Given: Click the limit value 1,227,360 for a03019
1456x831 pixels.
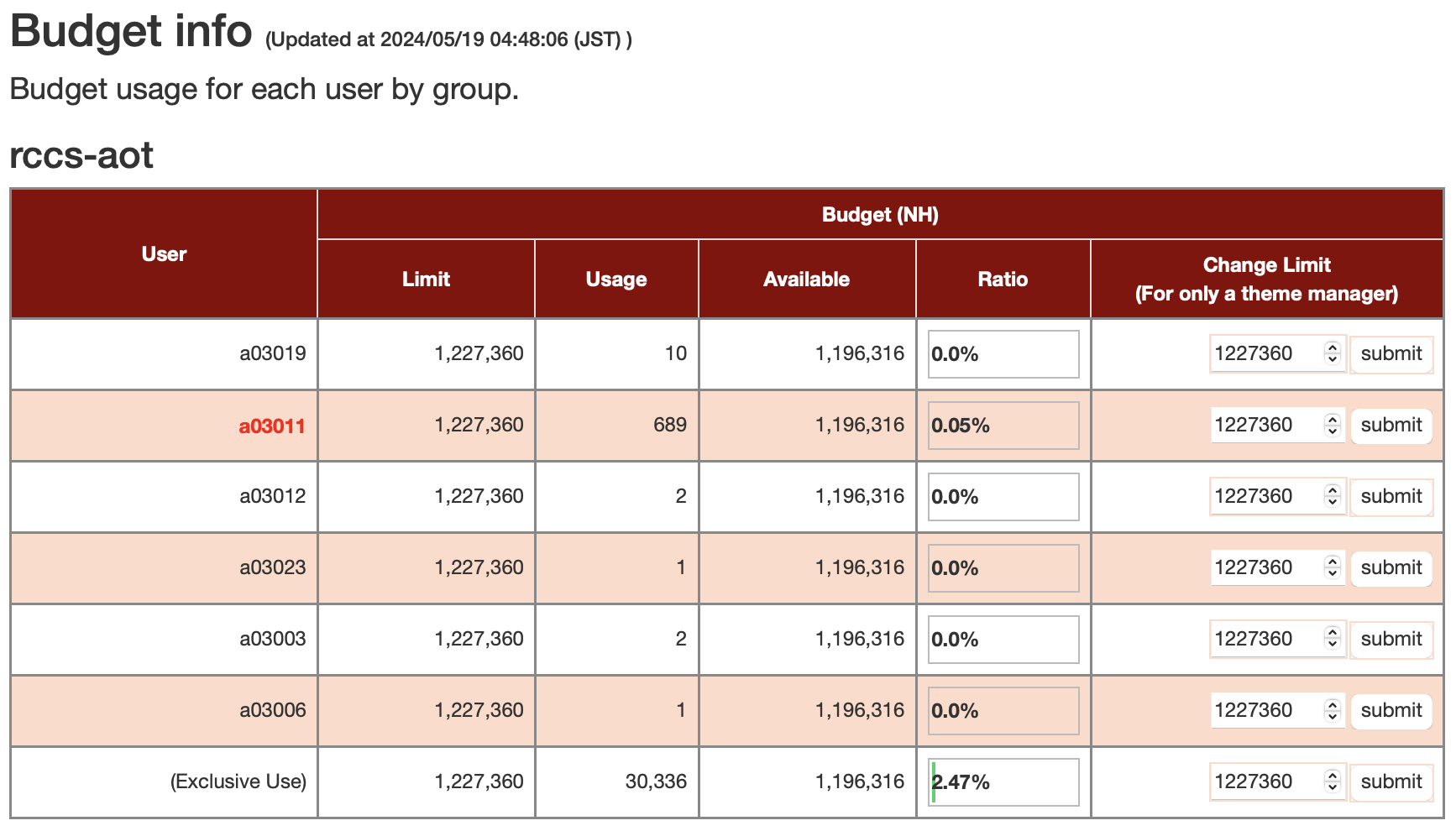Looking at the screenshot, I should pos(479,354).
